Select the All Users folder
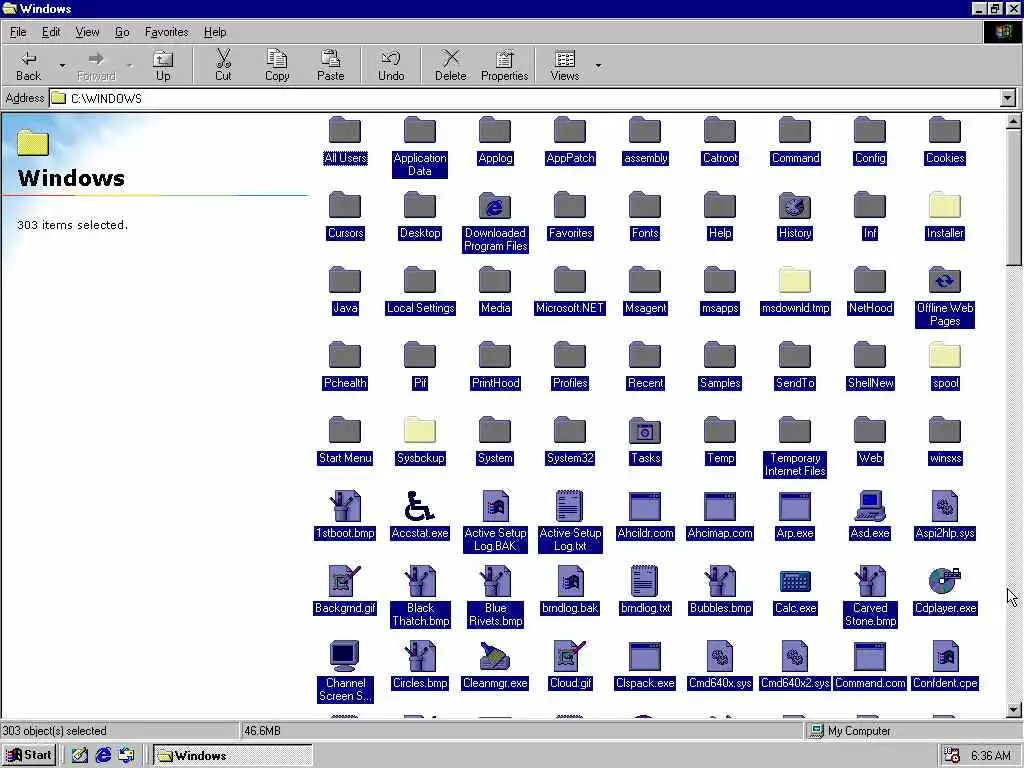This screenshot has width=1024, height=768. pos(345,141)
